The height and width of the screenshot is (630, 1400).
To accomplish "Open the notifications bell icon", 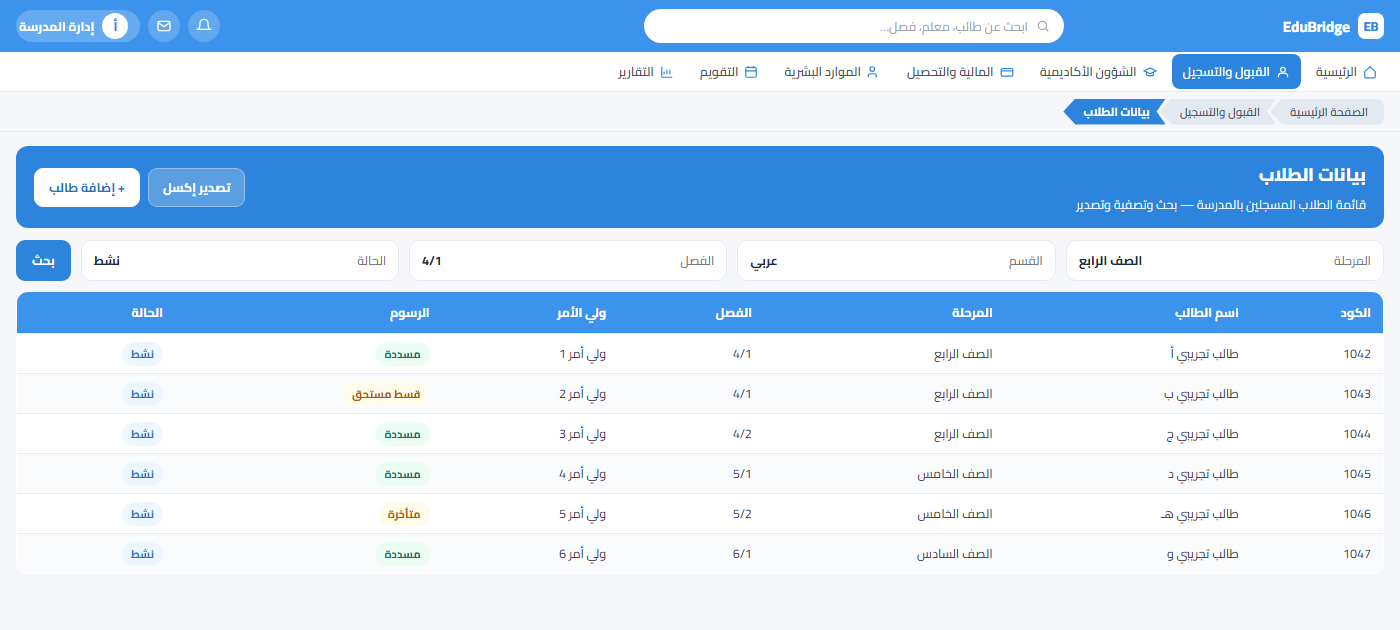I will [x=204, y=26].
